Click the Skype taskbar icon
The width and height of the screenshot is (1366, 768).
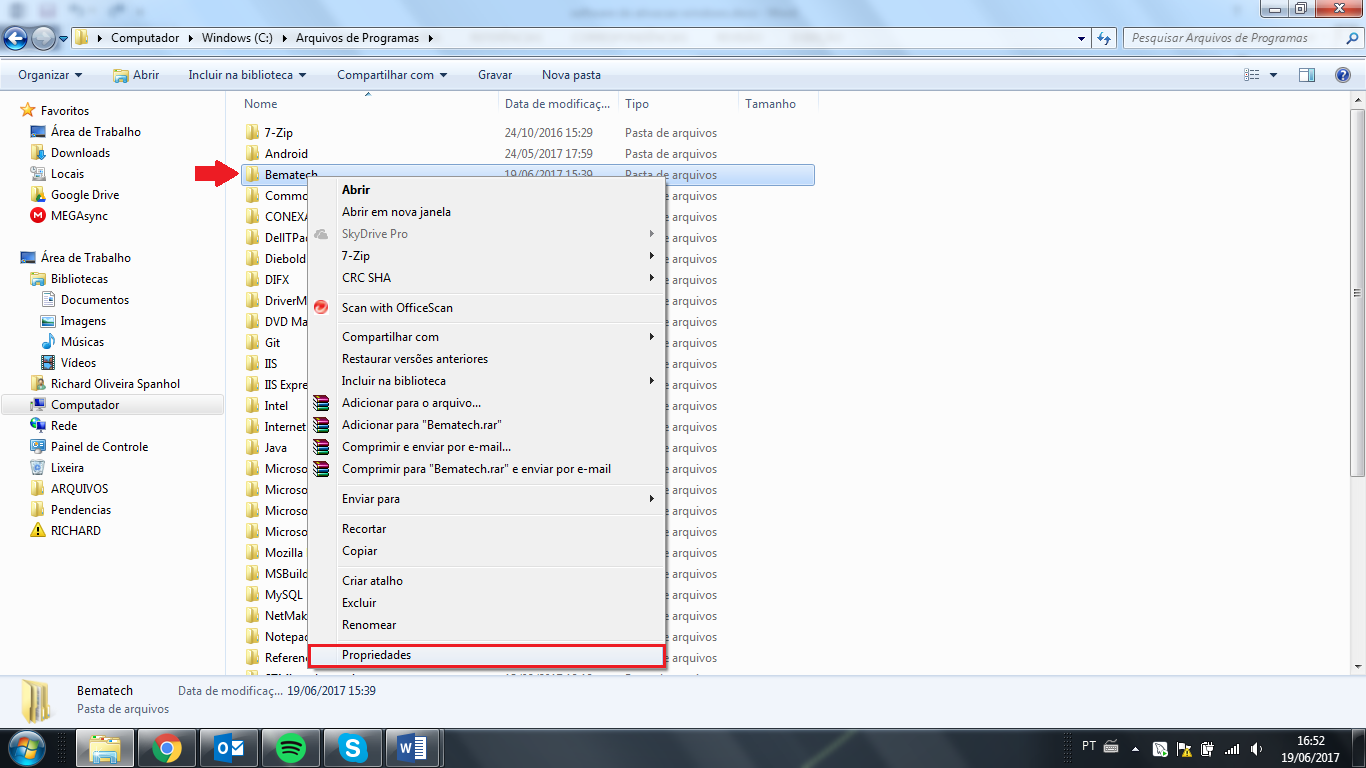point(352,748)
